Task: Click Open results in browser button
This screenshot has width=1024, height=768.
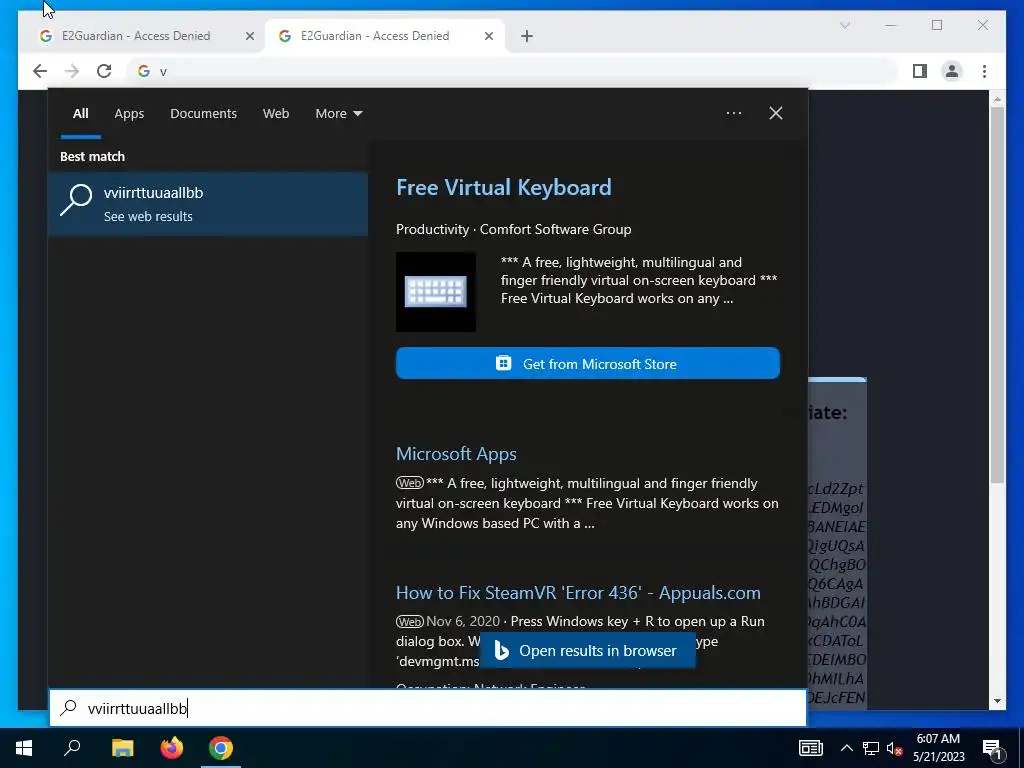Action: (588, 650)
